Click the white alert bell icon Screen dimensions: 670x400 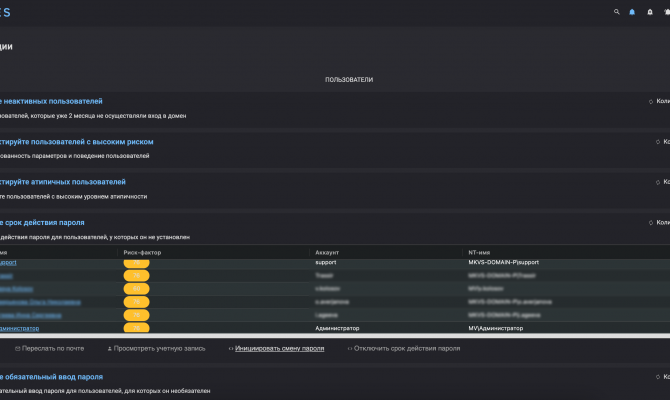coord(650,12)
